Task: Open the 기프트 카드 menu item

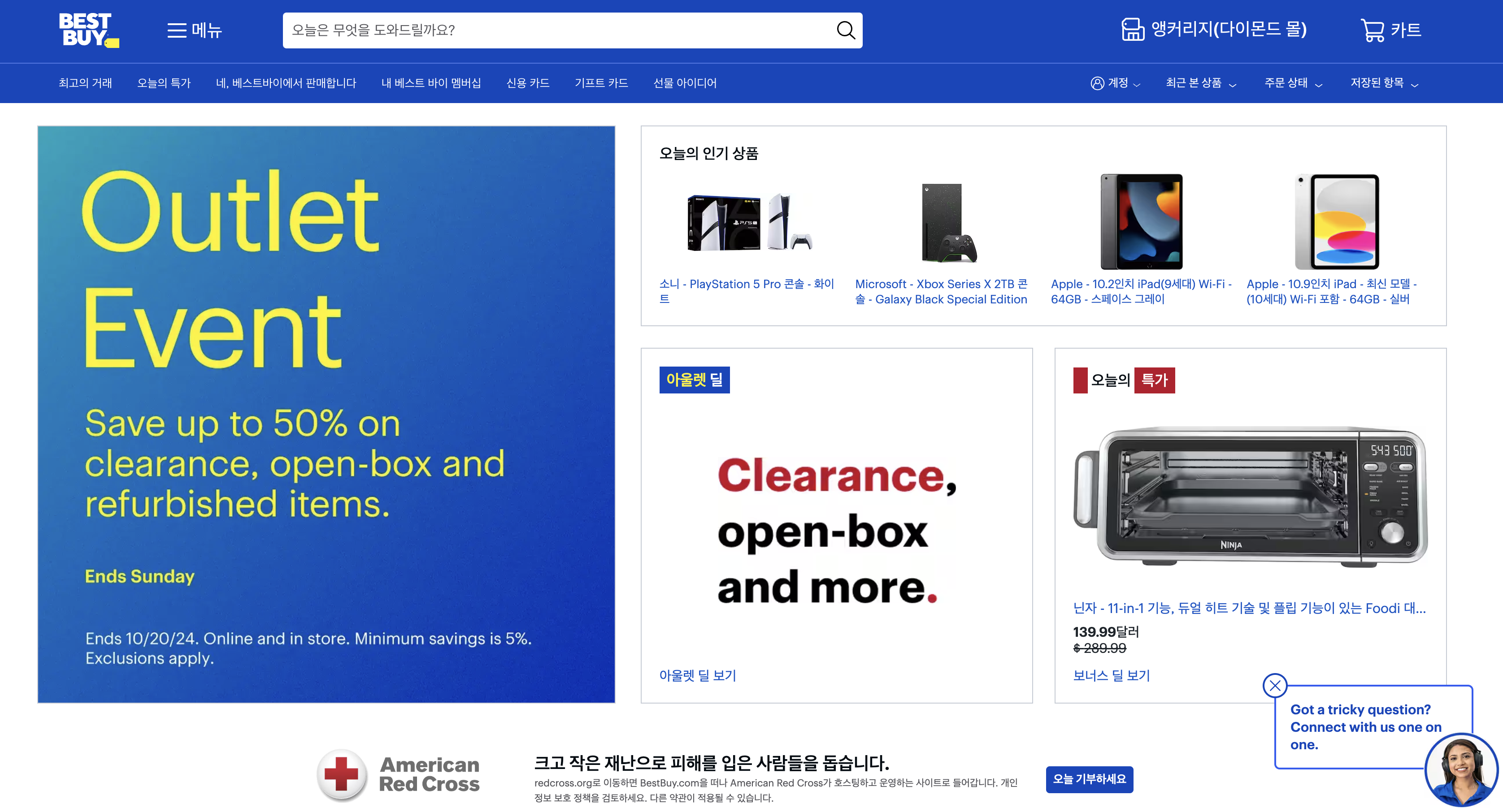Action: (601, 83)
